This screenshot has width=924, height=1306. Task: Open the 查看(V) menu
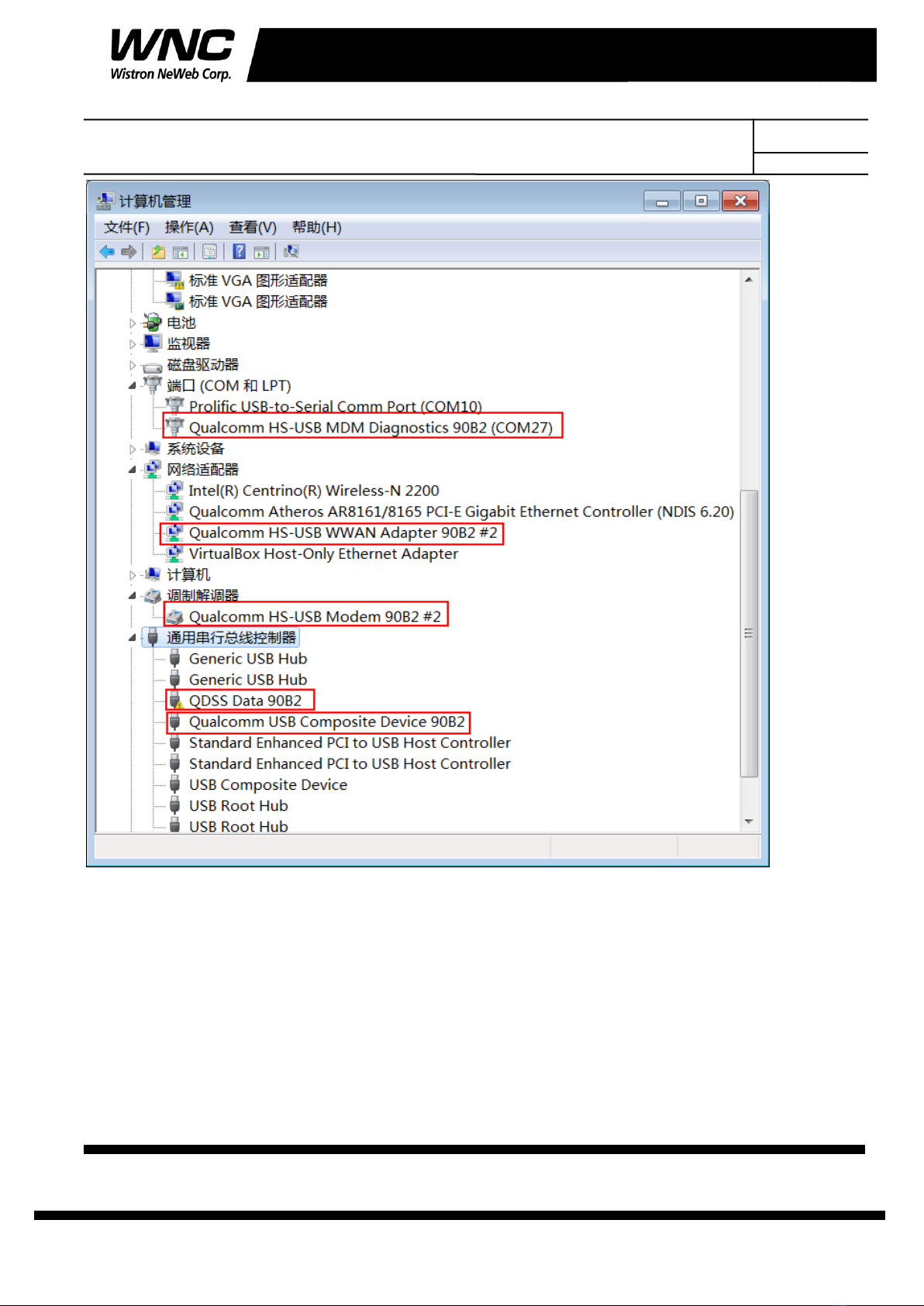point(253,227)
